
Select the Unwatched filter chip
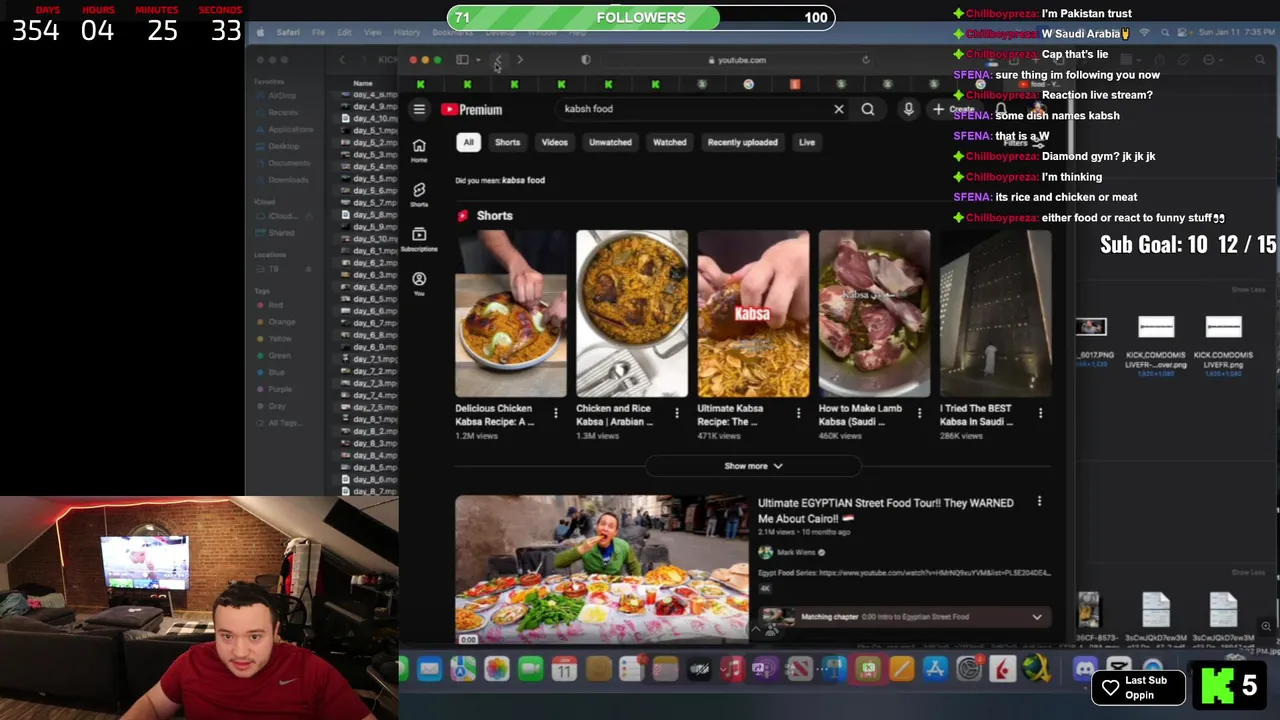pyautogui.click(x=610, y=142)
